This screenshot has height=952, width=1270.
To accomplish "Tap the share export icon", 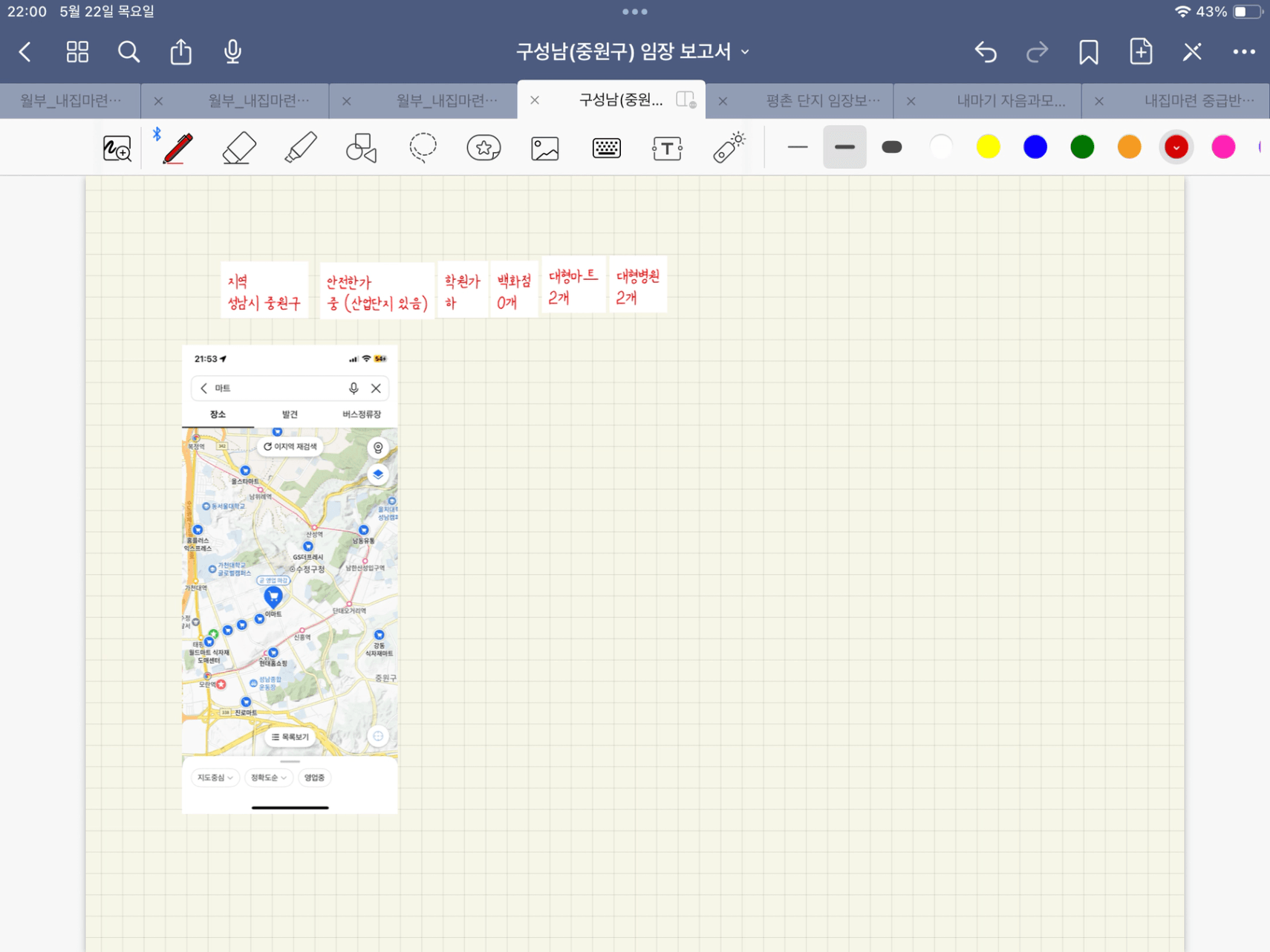I will point(180,51).
